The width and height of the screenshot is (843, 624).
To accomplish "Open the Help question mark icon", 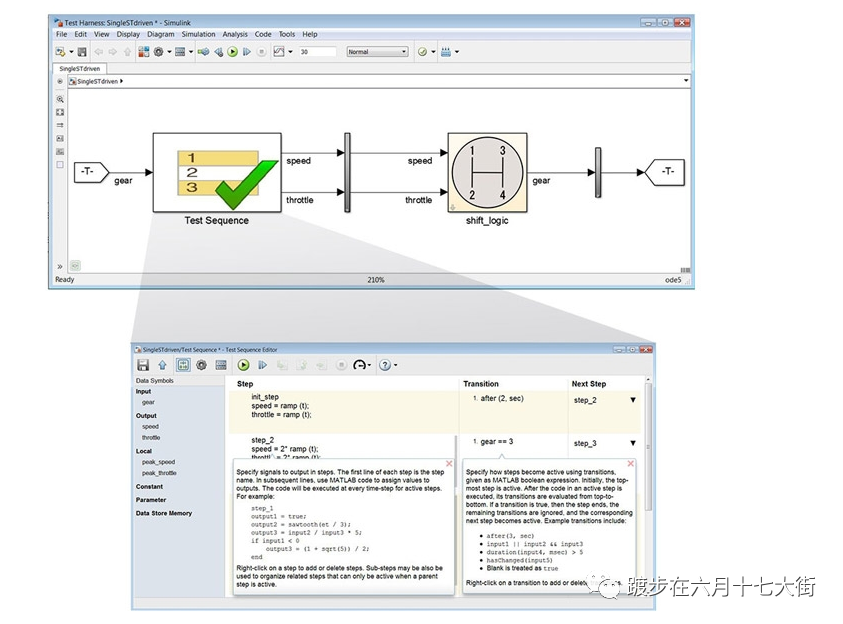I will pyautogui.click(x=385, y=365).
